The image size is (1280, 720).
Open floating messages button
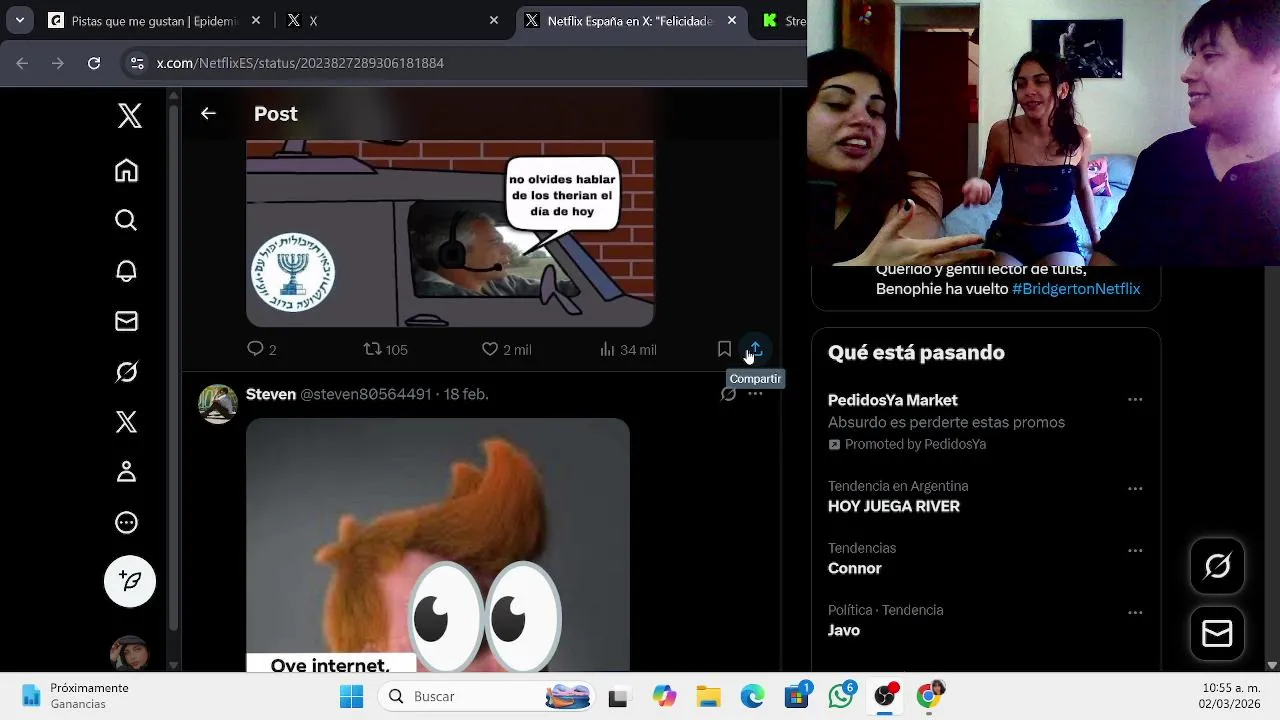(x=1217, y=633)
